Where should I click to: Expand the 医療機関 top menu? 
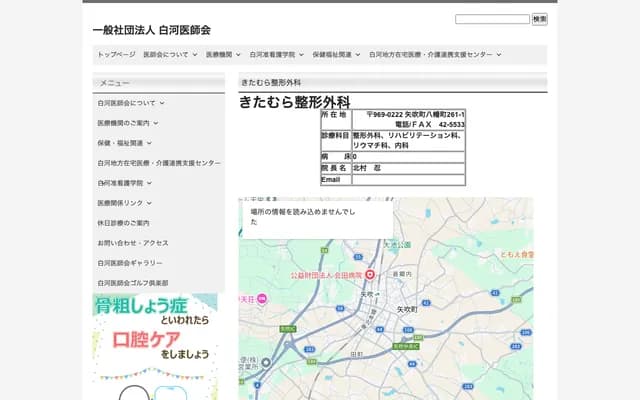[223, 55]
